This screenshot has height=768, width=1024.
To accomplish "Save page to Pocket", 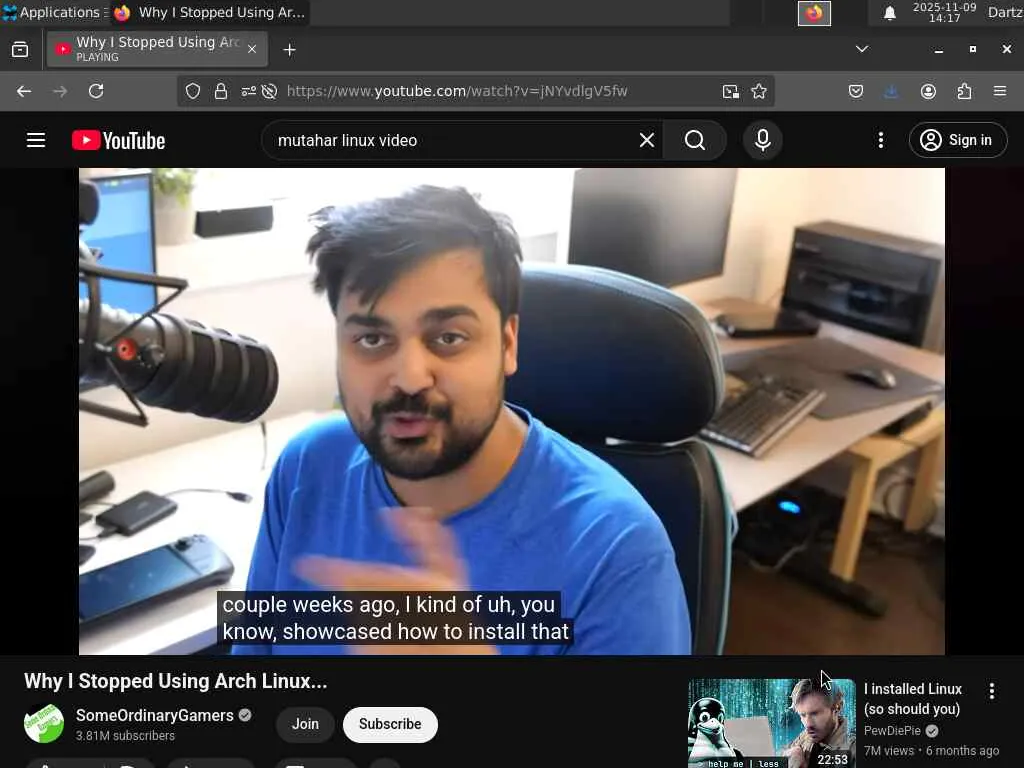I will click(856, 91).
